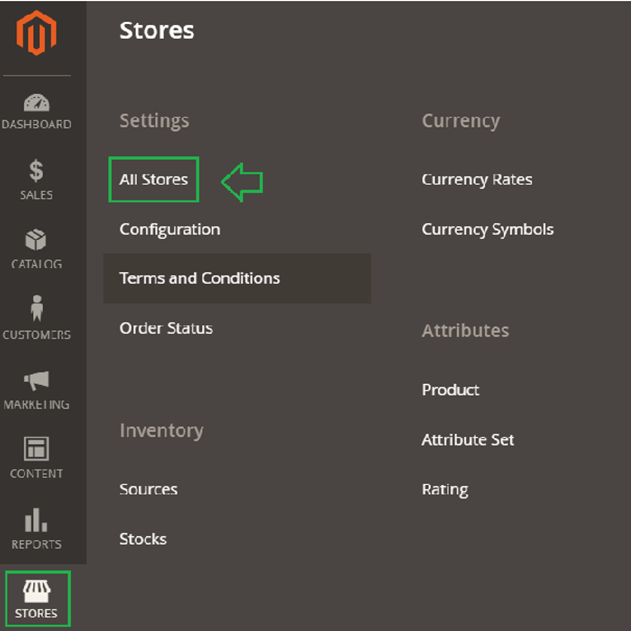
Task: Open the Marketing megaphone icon
Action: coord(36,381)
